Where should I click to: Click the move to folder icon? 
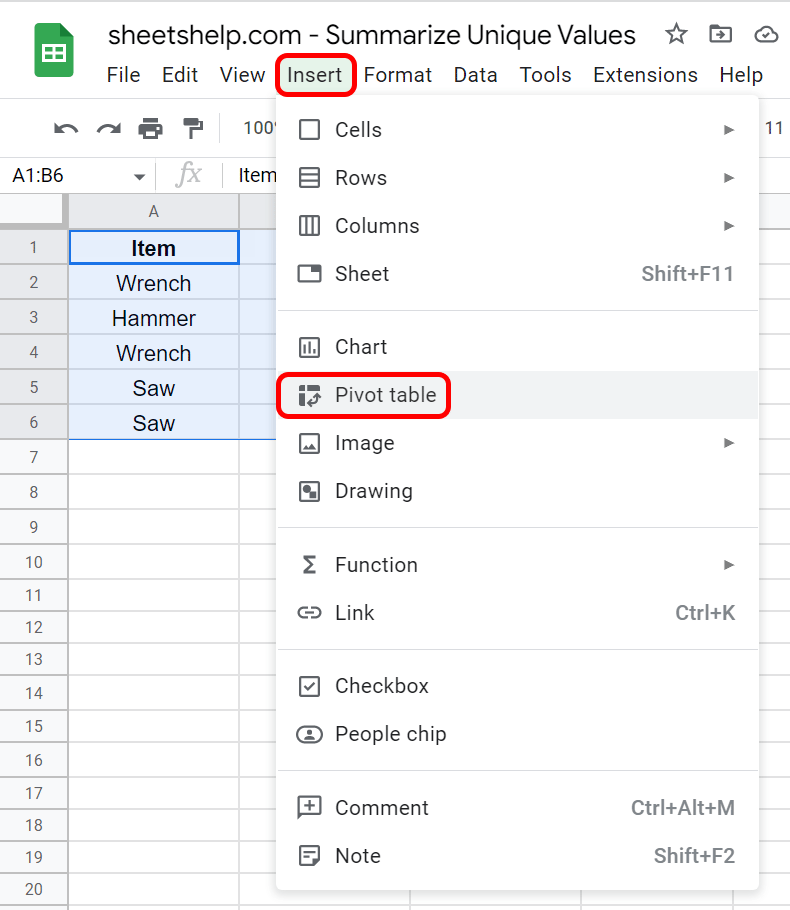[720, 34]
